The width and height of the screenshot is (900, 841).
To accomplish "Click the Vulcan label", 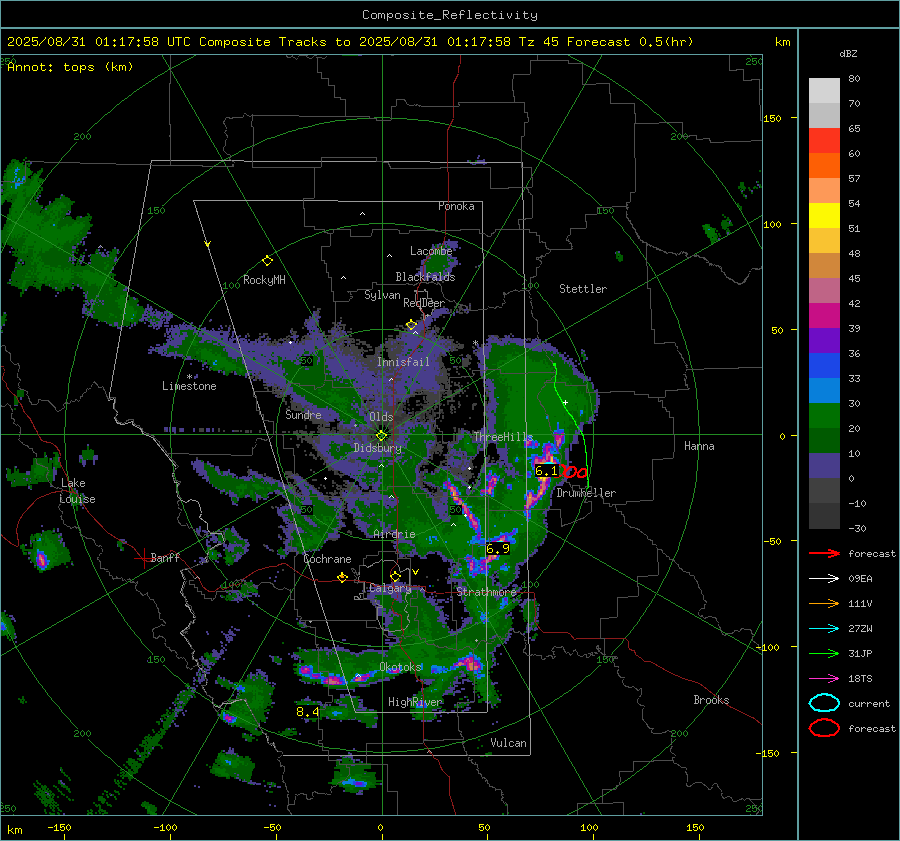I will (508, 743).
